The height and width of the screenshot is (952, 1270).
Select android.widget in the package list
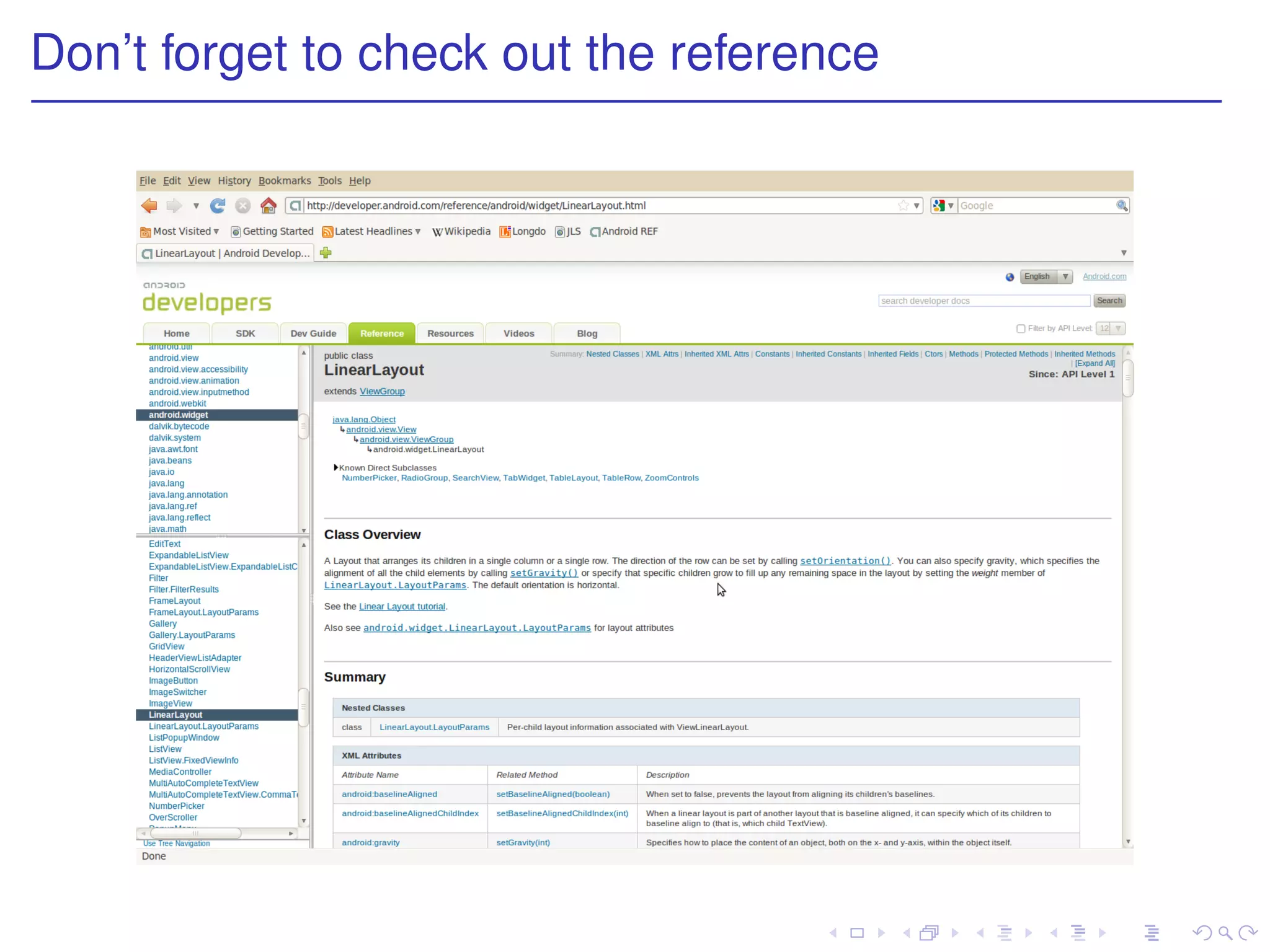pos(216,415)
